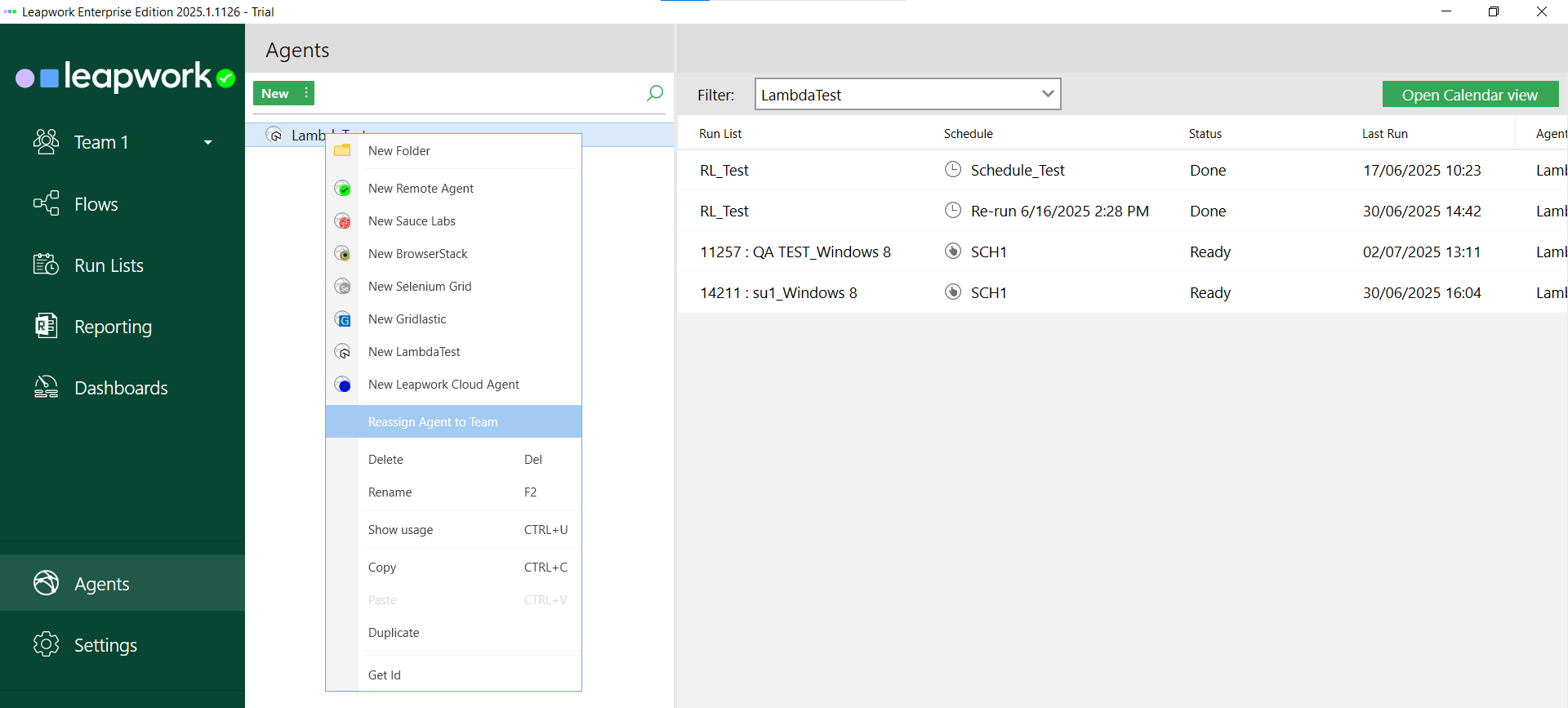
Task: Click the New Folder icon in menu
Action: pyautogui.click(x=342, y=151)
